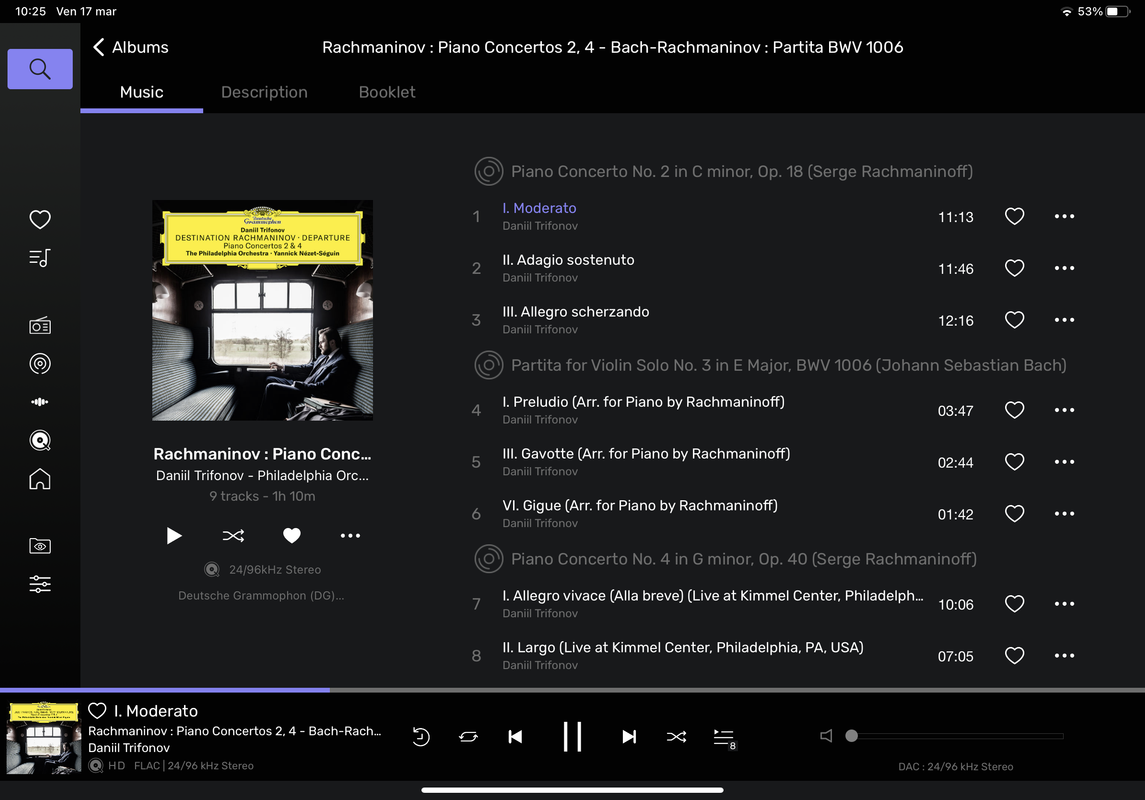Skip to previous track
Screen dimensions: 1145x800
pos(516,736)
